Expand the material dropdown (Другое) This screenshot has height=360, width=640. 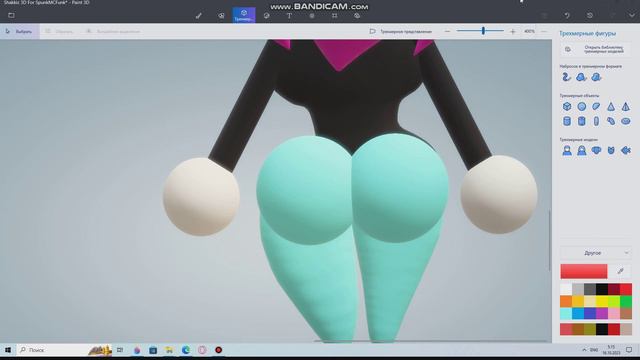coord(596,253)
